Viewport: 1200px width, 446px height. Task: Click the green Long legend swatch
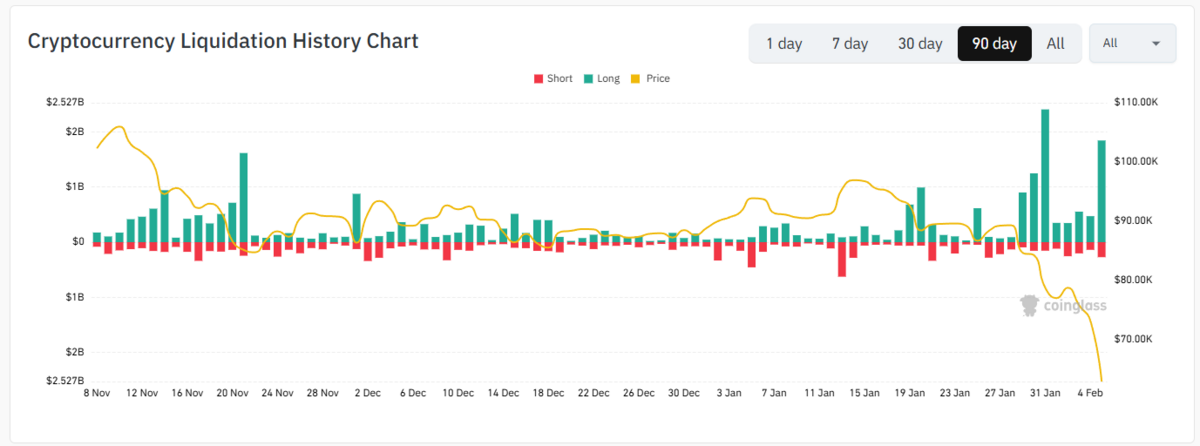click(588, 78)
